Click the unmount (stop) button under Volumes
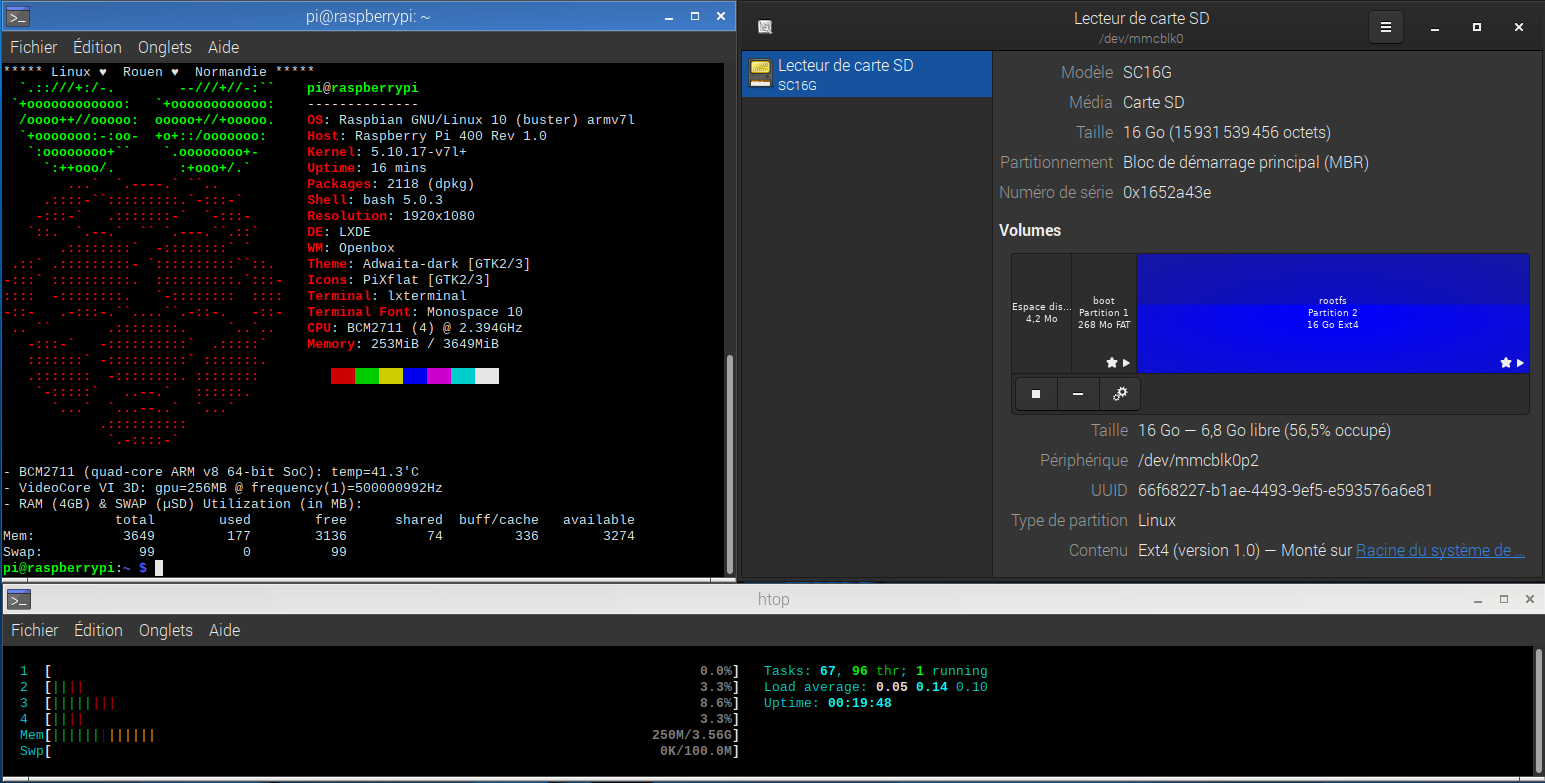This screenshot has height=783, width=1545. coord(1036,394)
